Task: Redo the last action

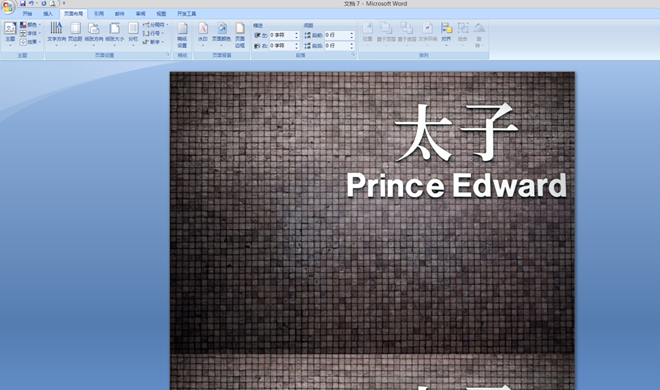Action: [44, 3]
